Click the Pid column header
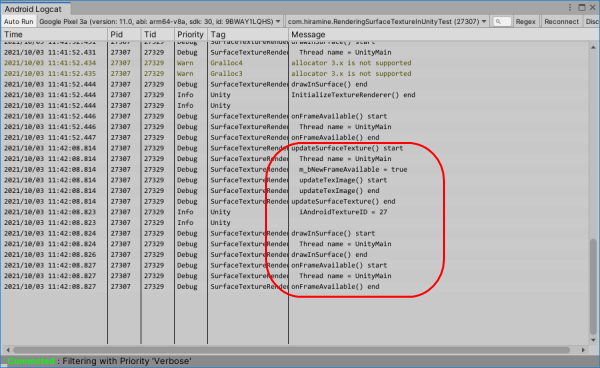This screenshot has height=368, width=600. click(x=124, y=34)
